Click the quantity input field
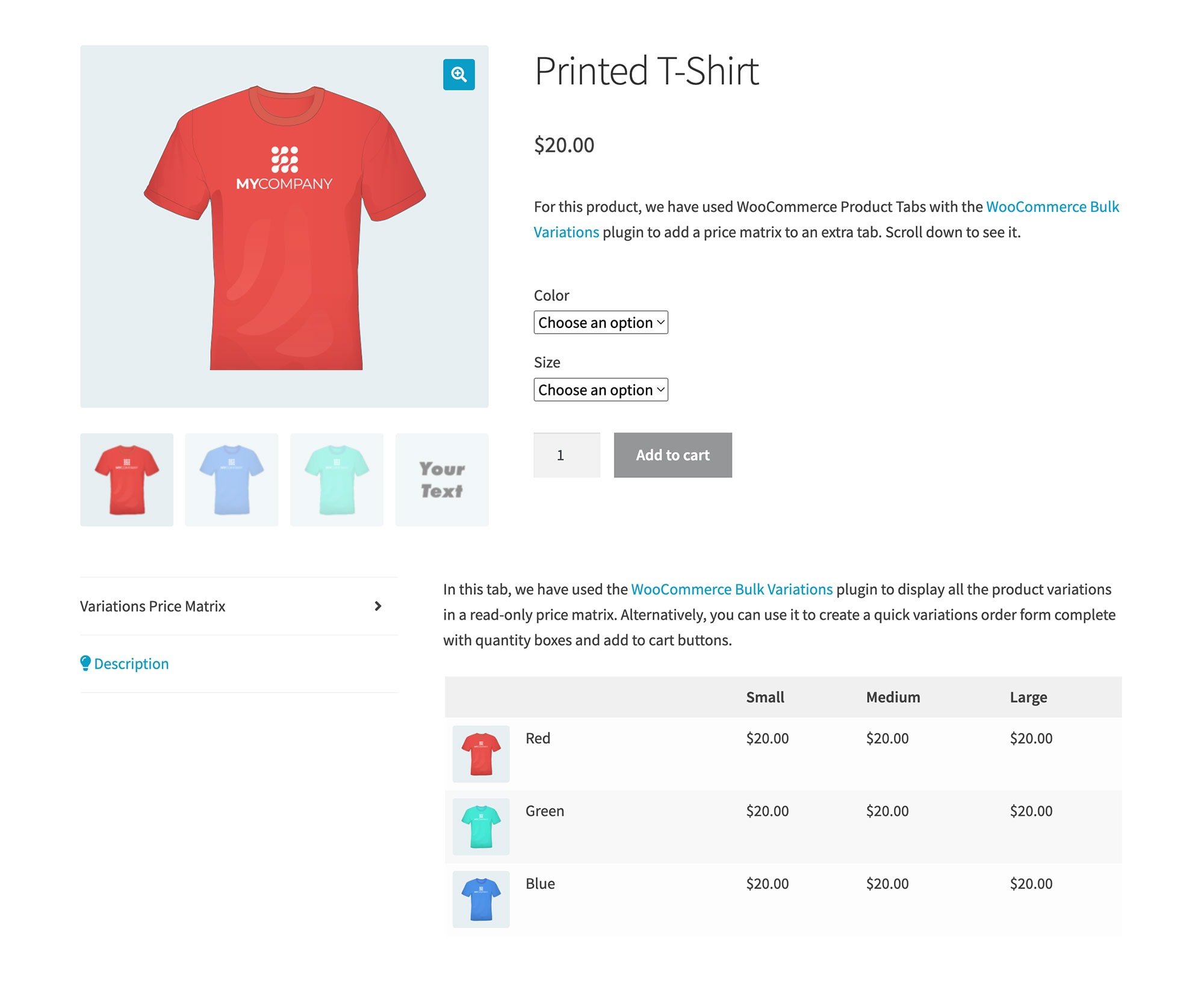 pos(566,455)
